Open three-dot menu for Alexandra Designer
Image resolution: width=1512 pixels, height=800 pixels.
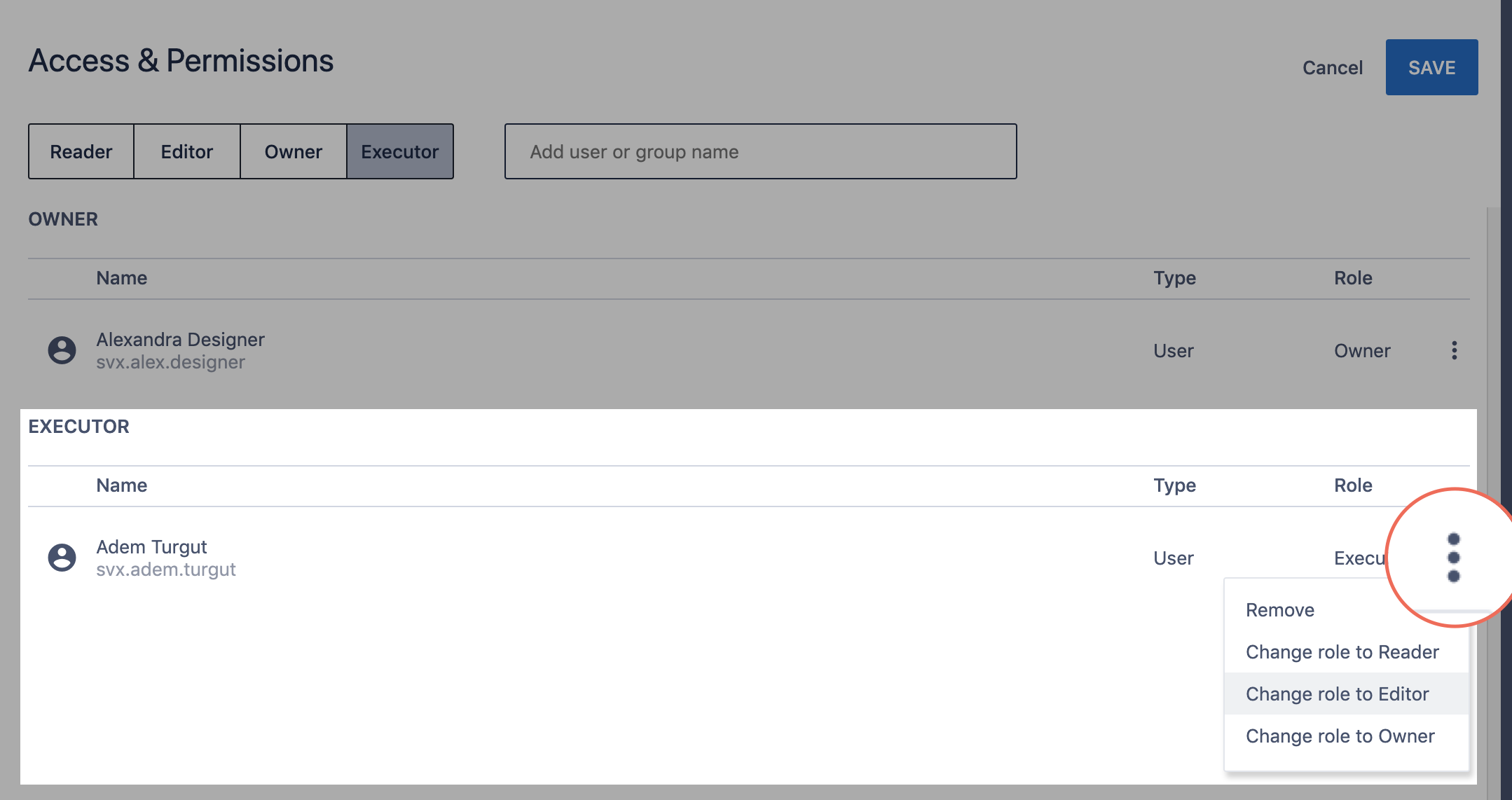click(1455, 350)
